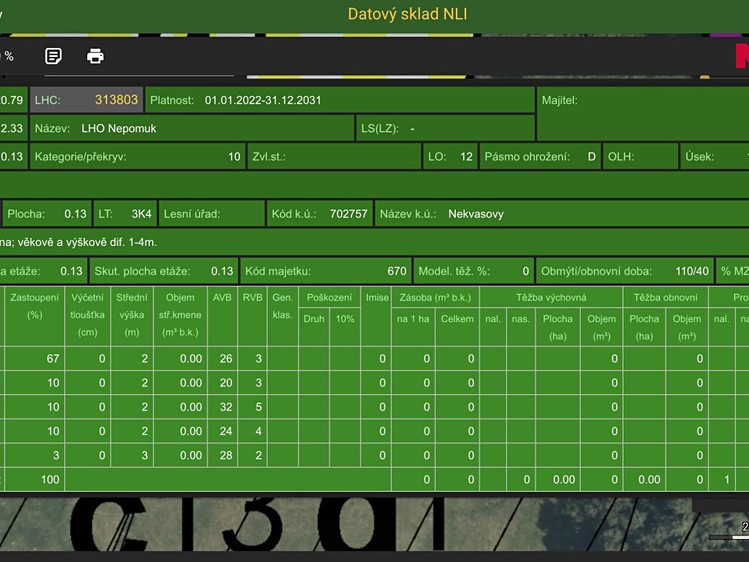Select the Střední výška column header
The image size is (749, 562).
coord(132,315)
